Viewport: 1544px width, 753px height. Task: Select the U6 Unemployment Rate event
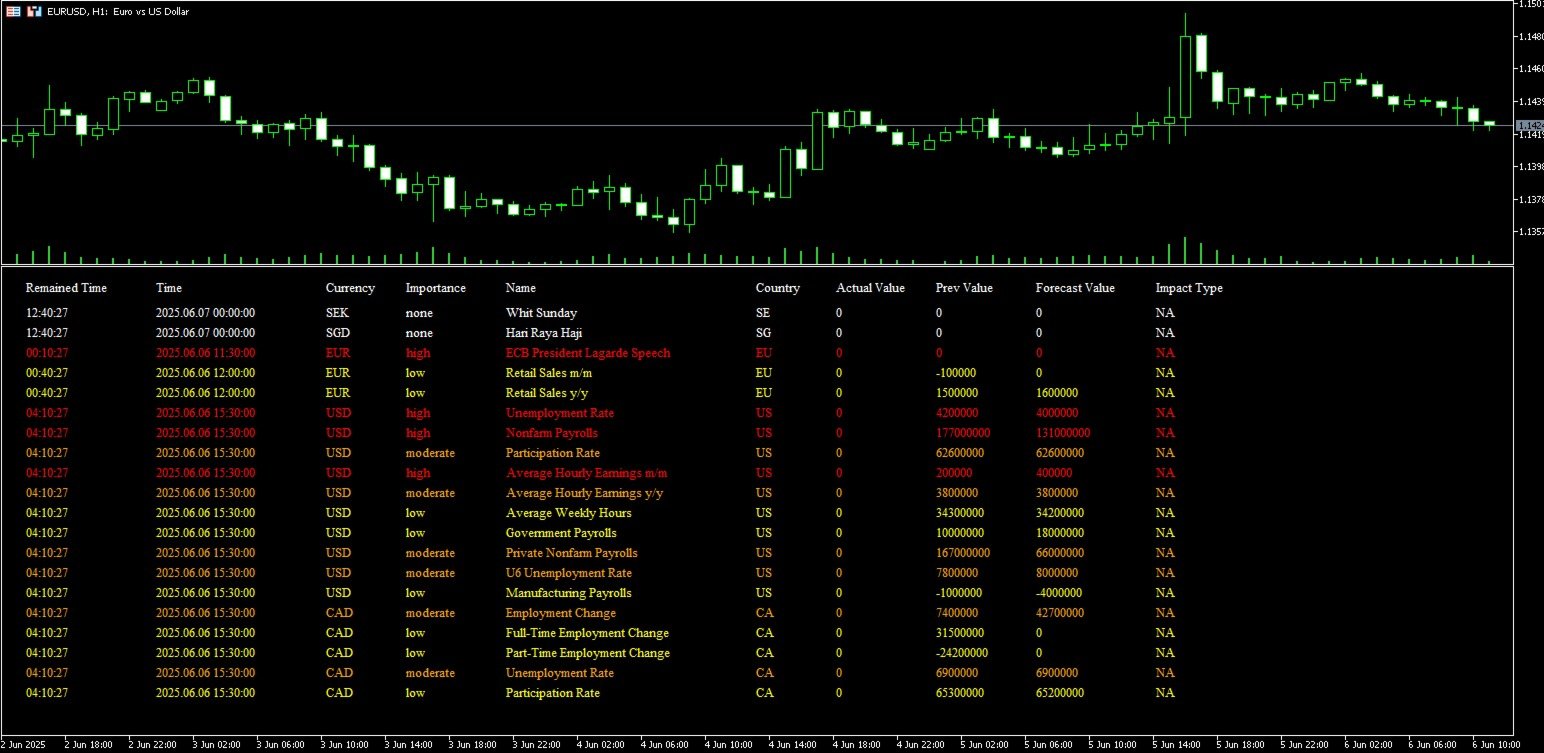[569, 573]
